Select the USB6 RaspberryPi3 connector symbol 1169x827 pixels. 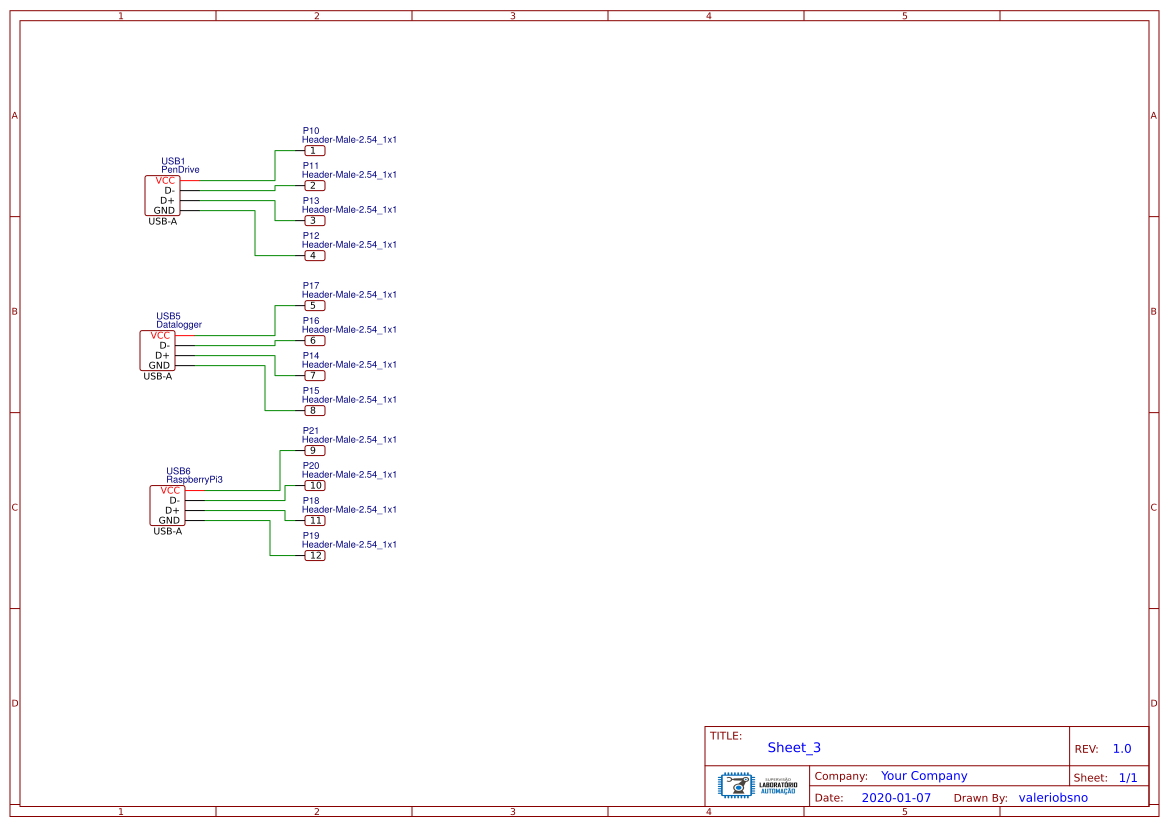[x=167, y=505]
